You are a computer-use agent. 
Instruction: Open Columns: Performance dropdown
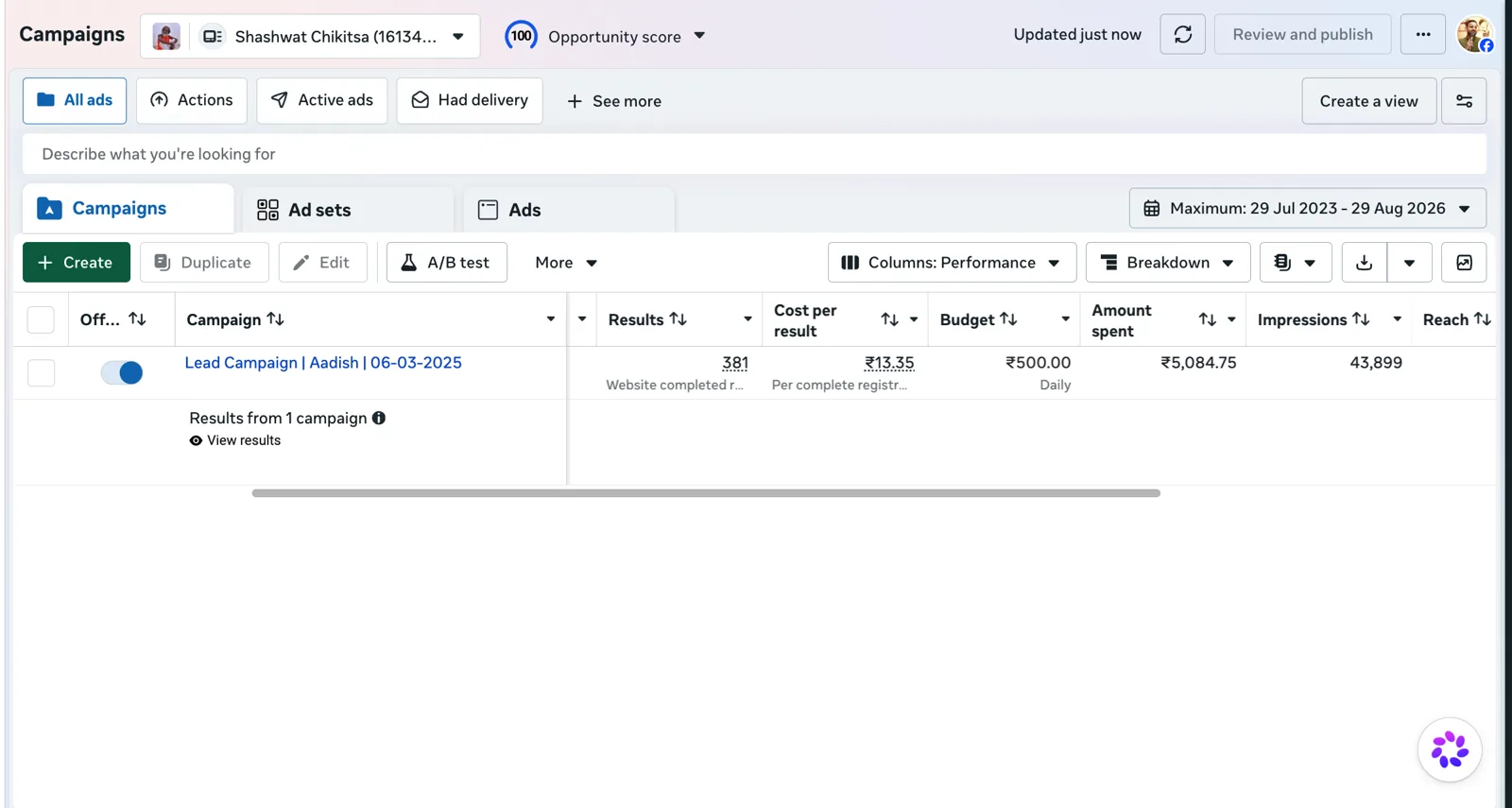952,263
